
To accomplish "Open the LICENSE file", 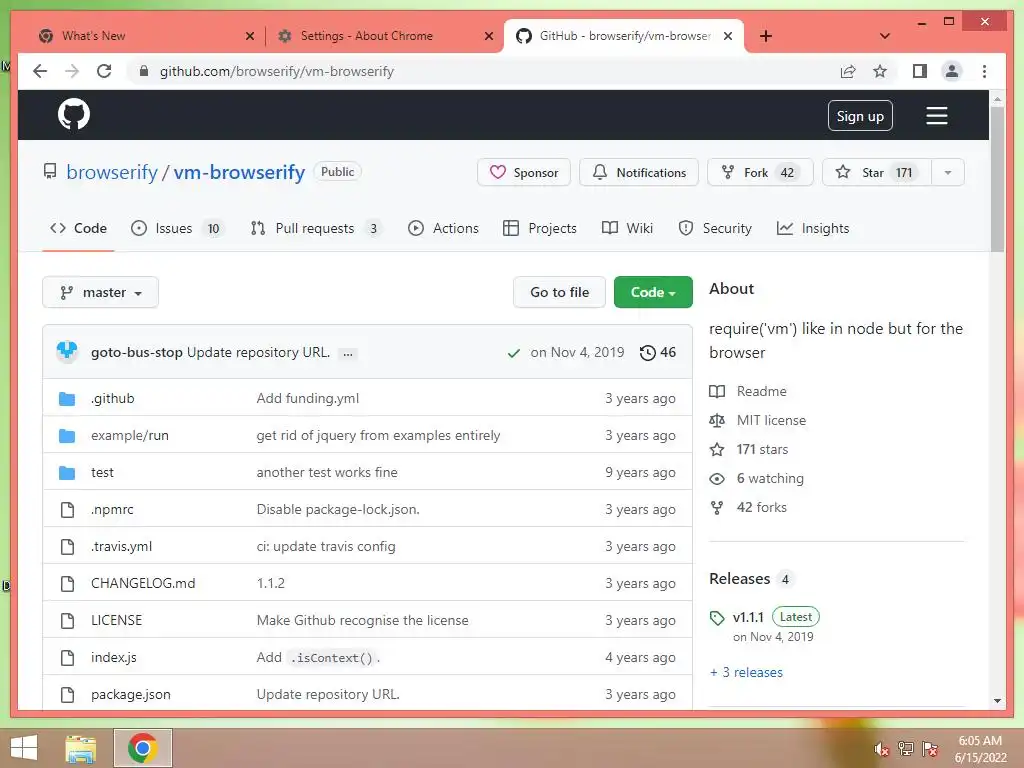I will click(116, 620).
